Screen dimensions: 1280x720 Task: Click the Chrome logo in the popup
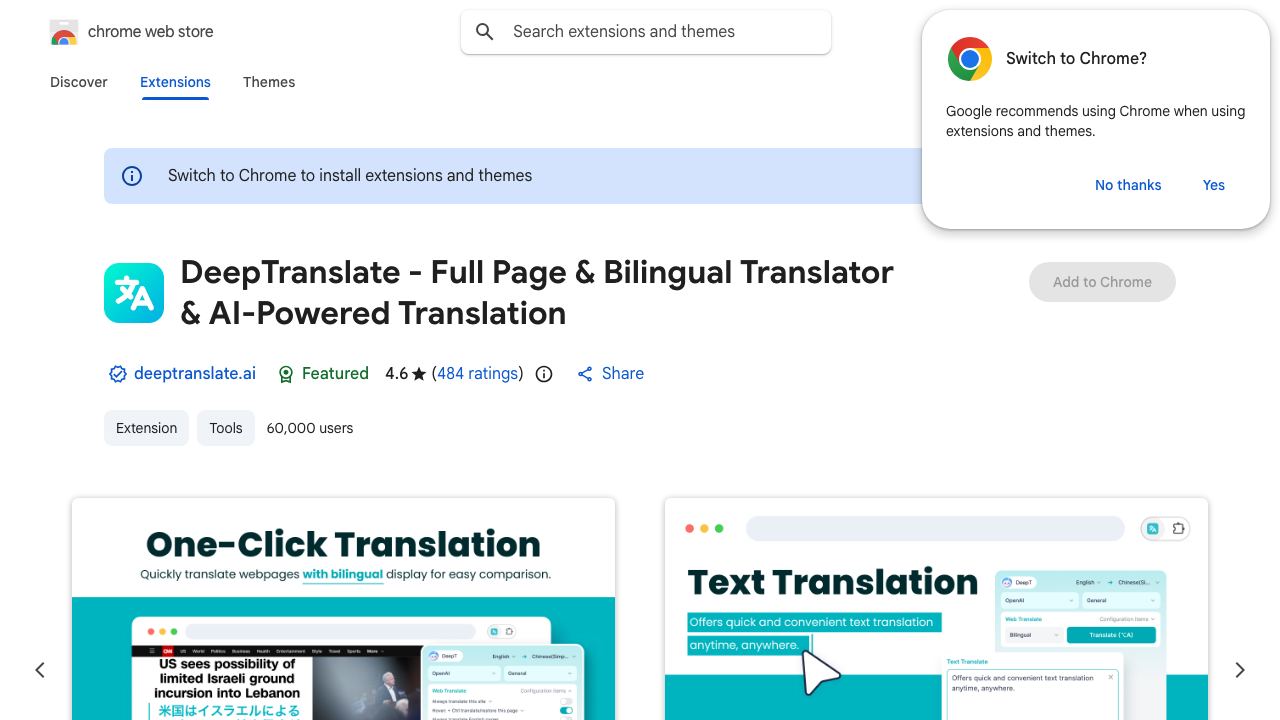click(969, 59)
